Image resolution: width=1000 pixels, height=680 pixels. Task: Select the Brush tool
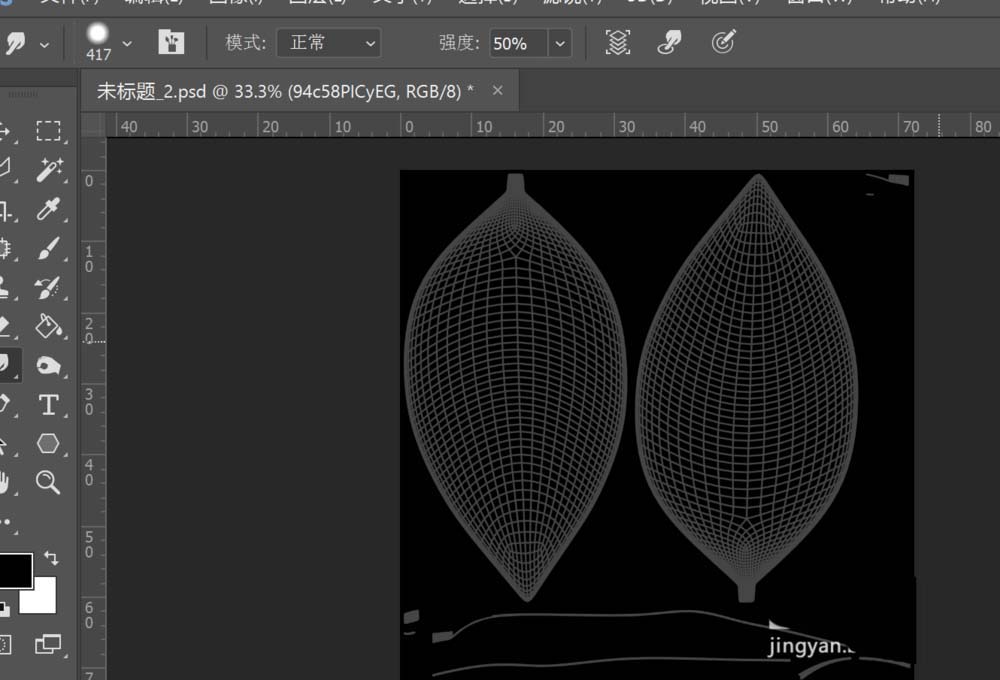click(x=47, y=249)
